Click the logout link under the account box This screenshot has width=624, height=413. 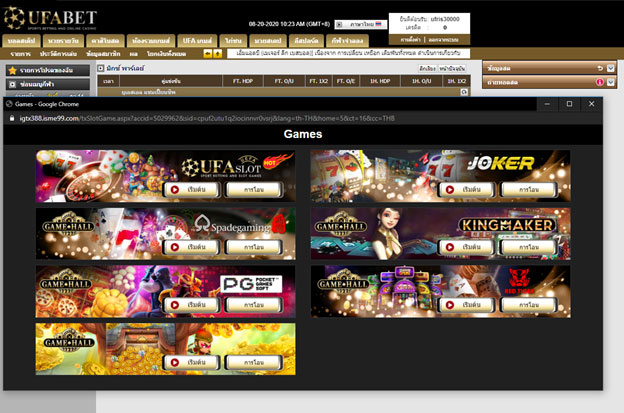(444, 40)
